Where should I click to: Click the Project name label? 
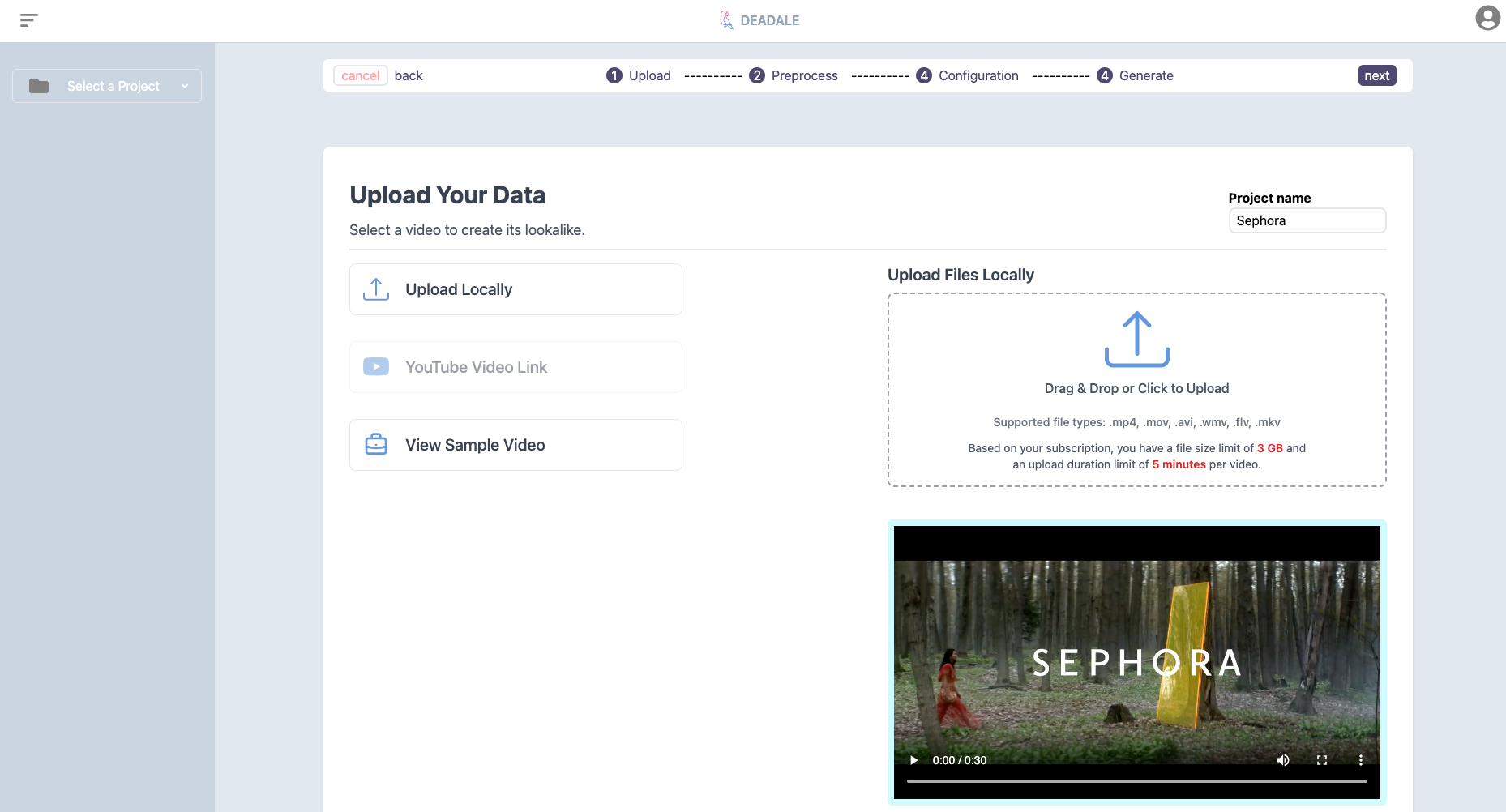[1269, 198]
